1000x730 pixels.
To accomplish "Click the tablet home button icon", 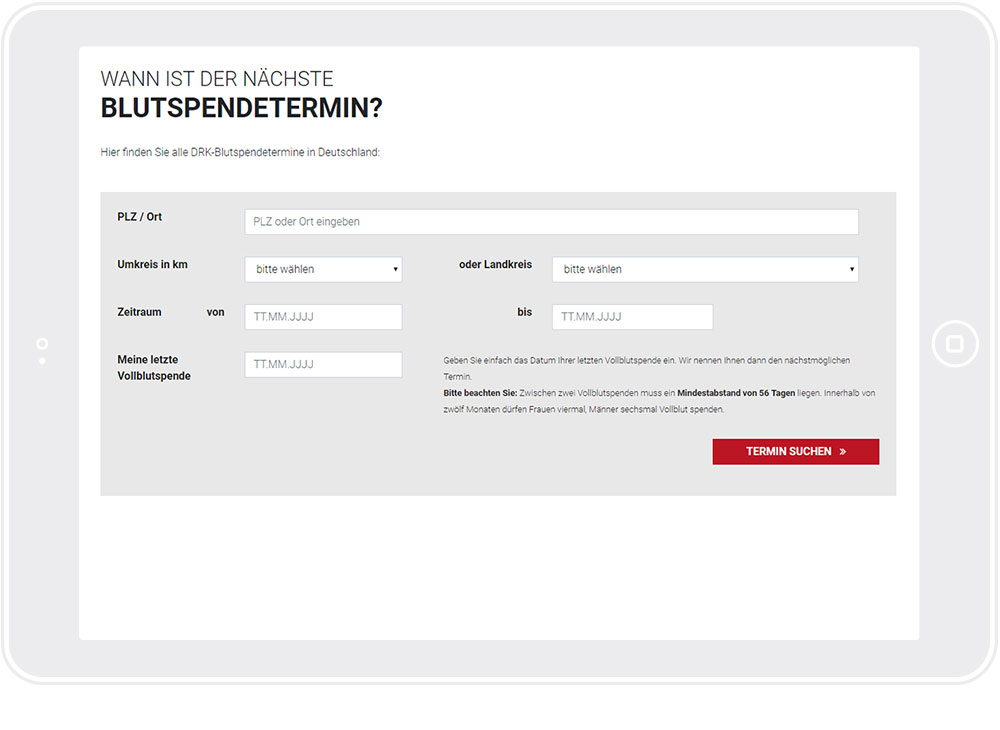I will [955, 344].
